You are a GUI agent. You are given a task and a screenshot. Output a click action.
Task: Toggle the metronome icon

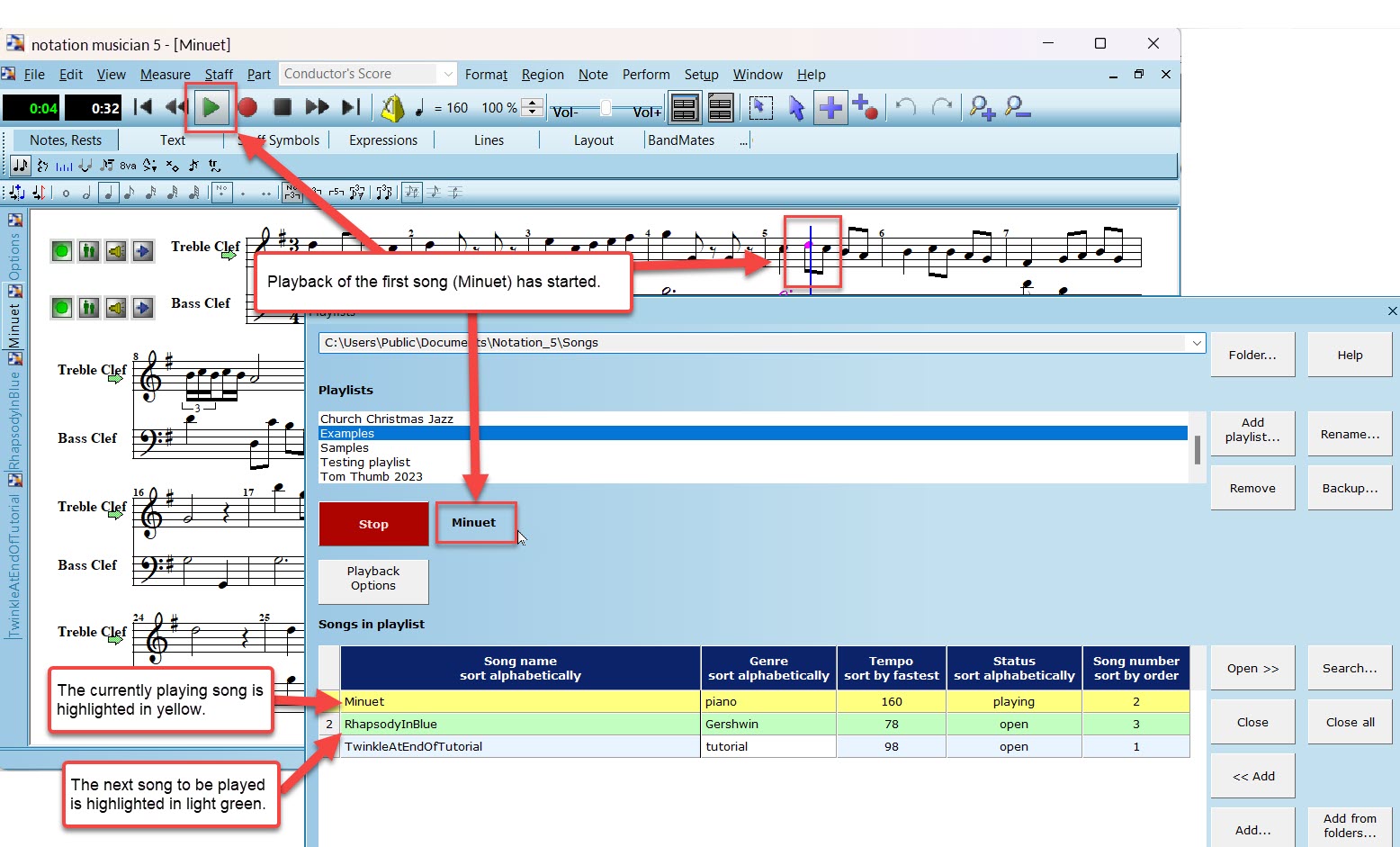point(391,108)
